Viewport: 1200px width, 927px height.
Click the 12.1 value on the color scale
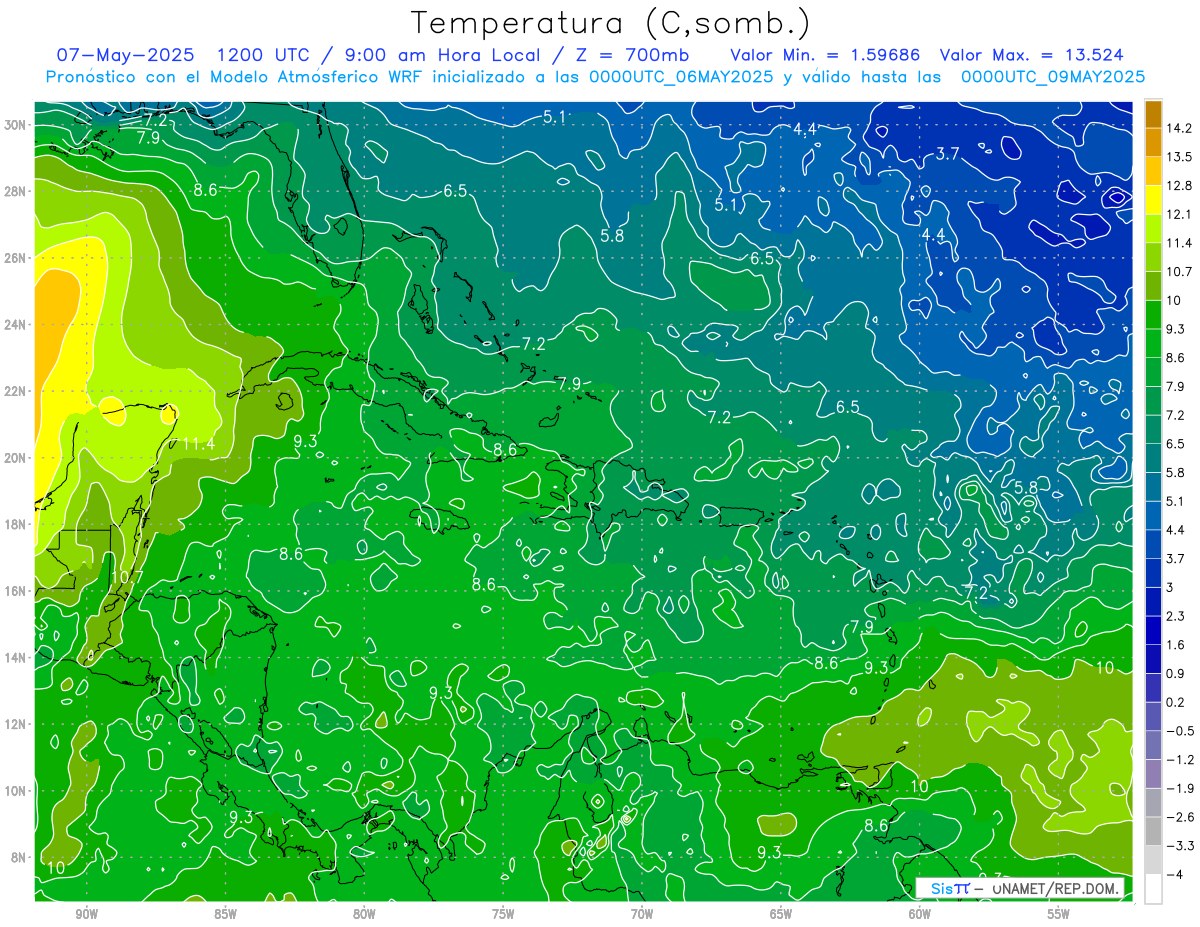pyautogui.click(x=1179, y=214)
